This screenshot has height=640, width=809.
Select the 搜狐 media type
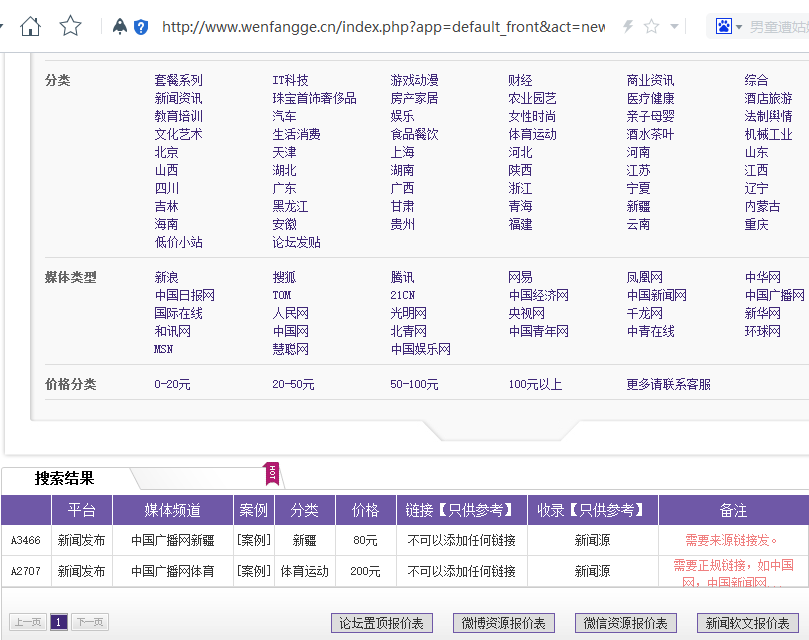click(284, 278)
